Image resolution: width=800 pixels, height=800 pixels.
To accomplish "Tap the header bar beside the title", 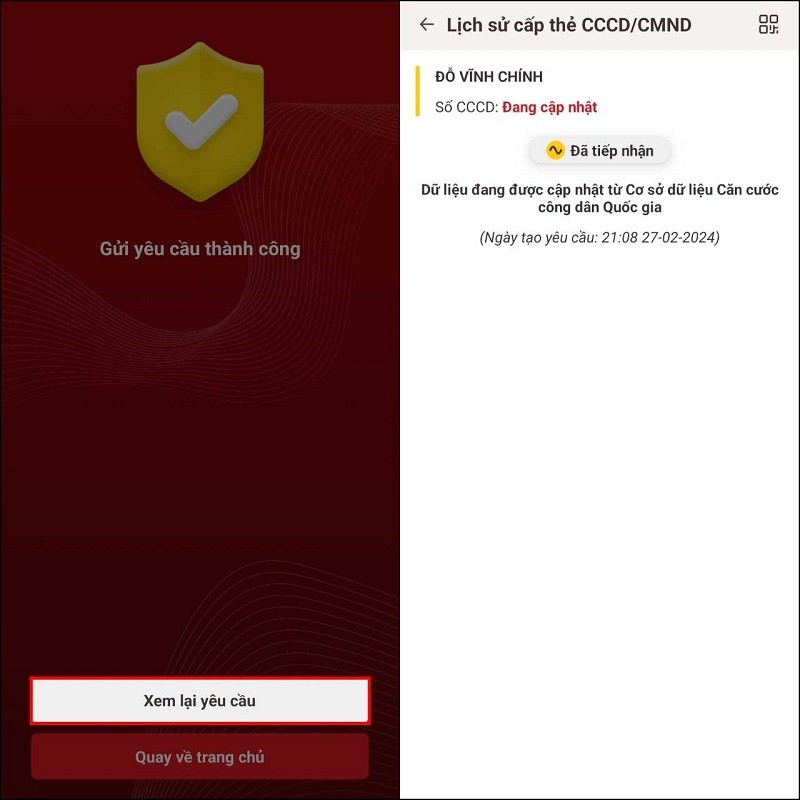I will click(x=724, y=24).
